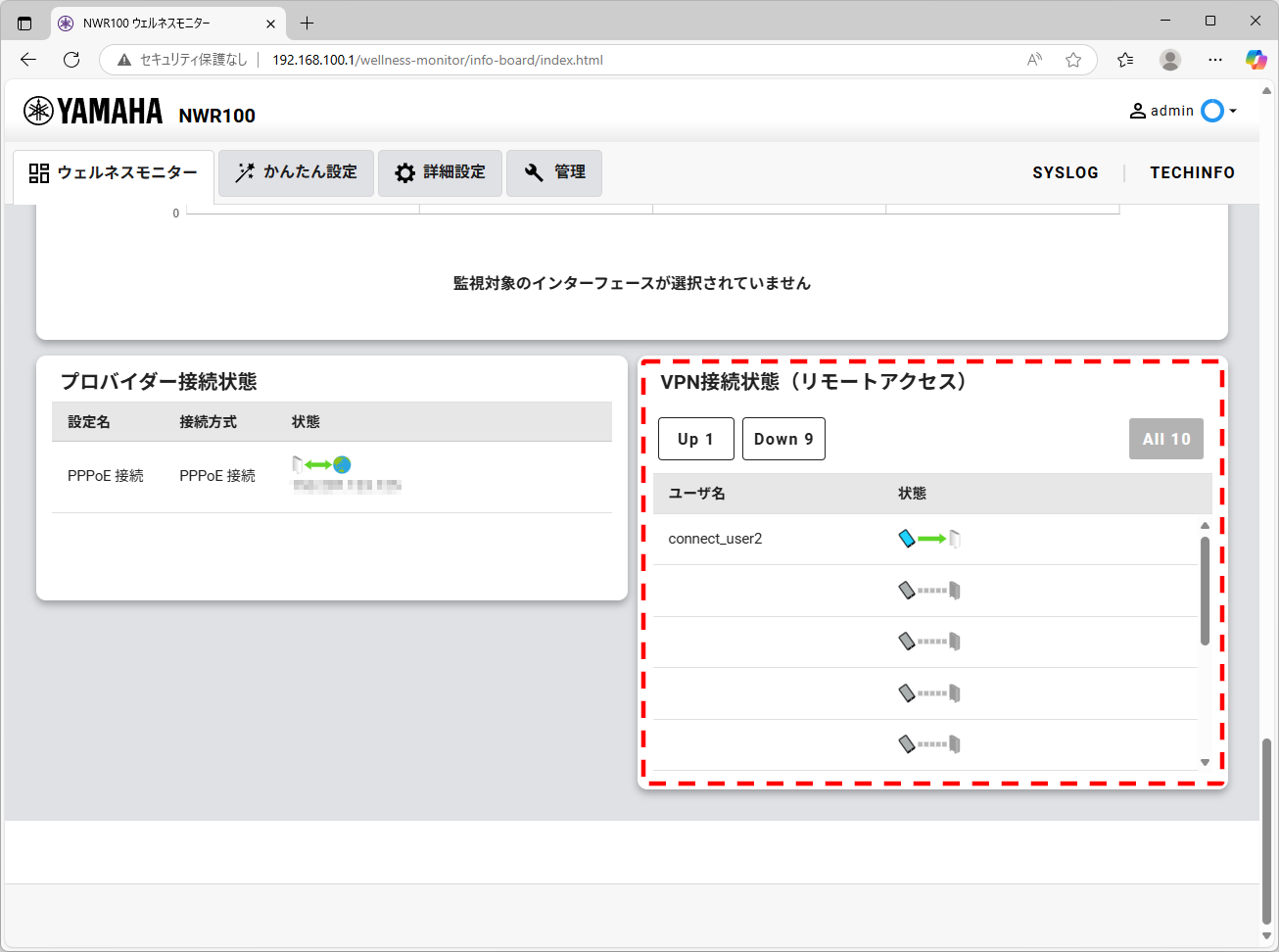Open the browser settings menu
Screen dimensions: 1279x952
coord(1214,60)
